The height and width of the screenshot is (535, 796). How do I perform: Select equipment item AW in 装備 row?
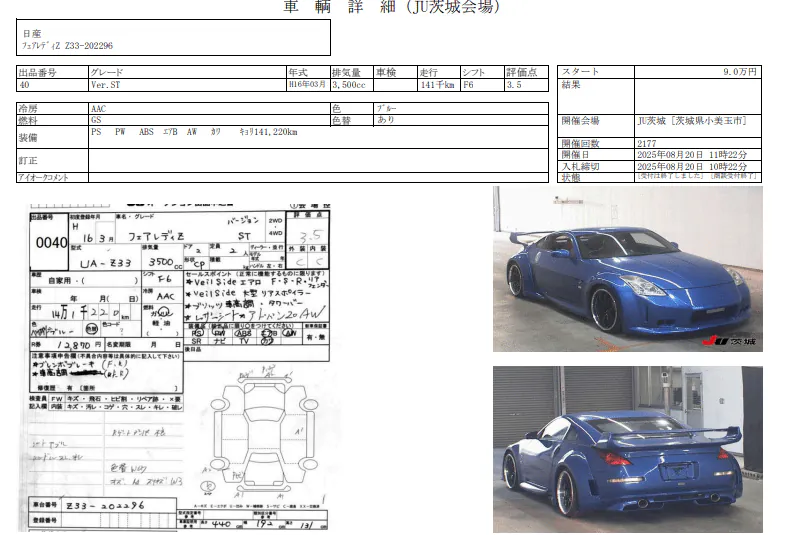coord(192,132)
